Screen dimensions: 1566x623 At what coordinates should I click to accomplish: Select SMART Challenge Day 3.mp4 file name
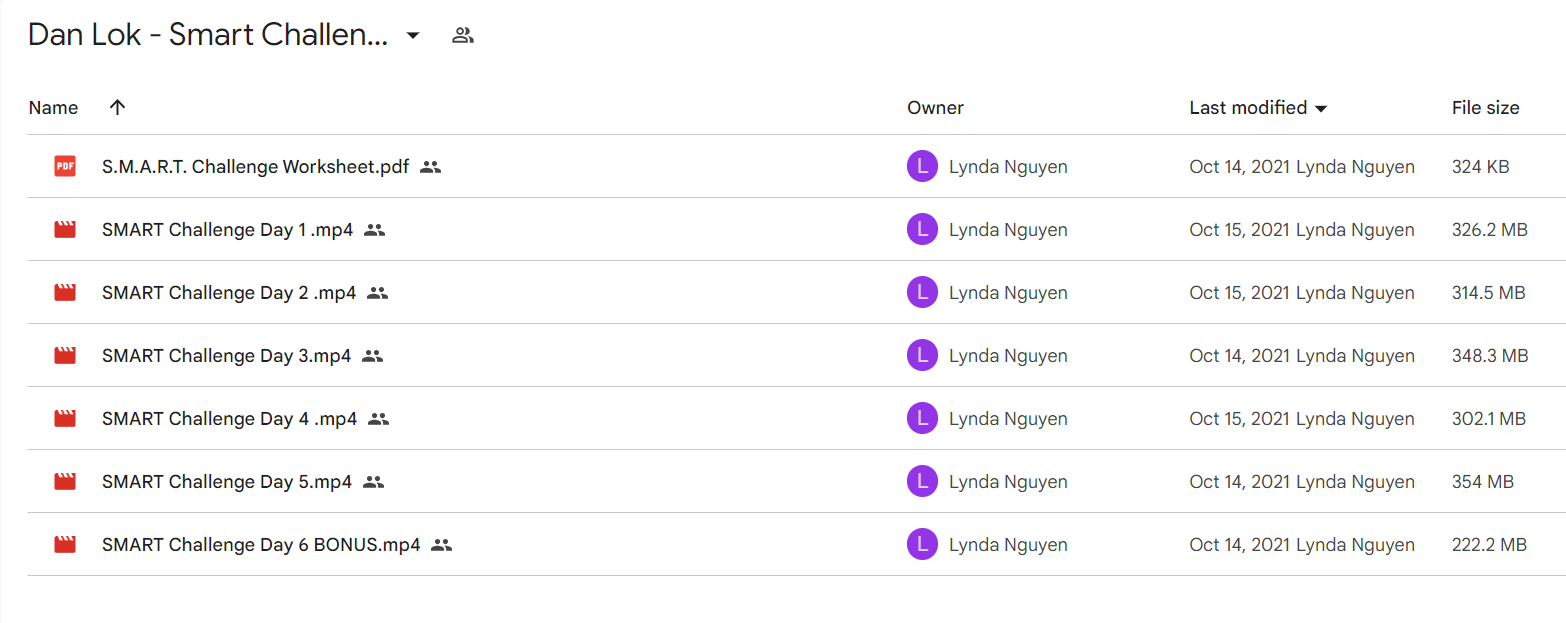[226, 356]
